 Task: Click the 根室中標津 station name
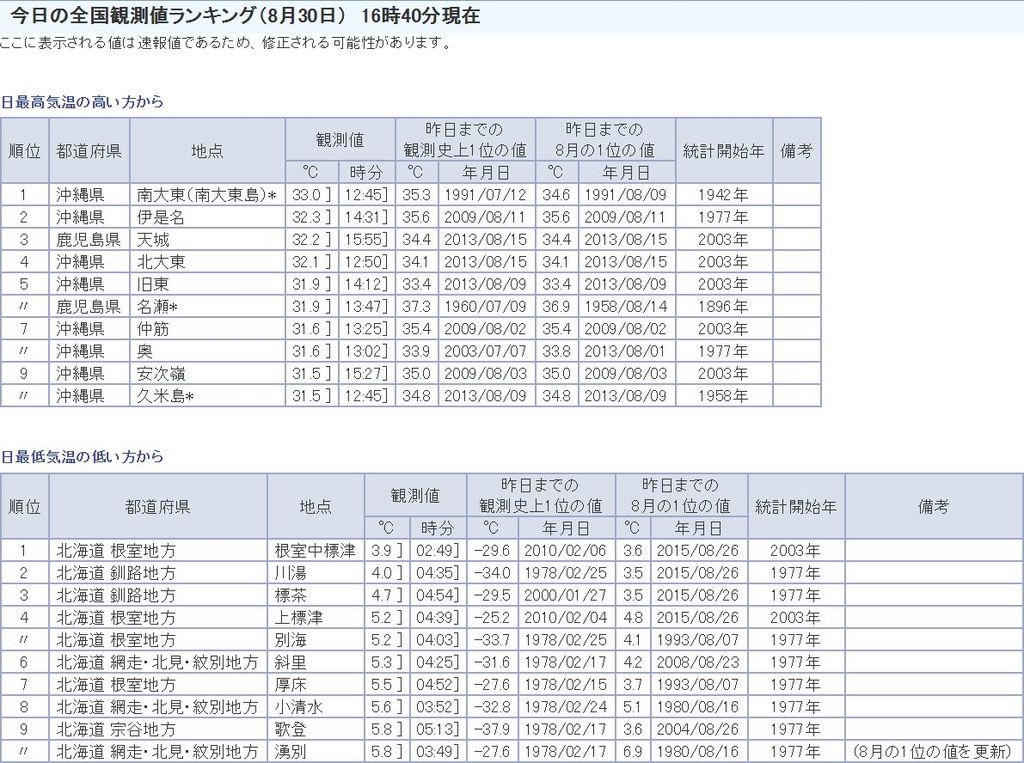tap(314, 551)
